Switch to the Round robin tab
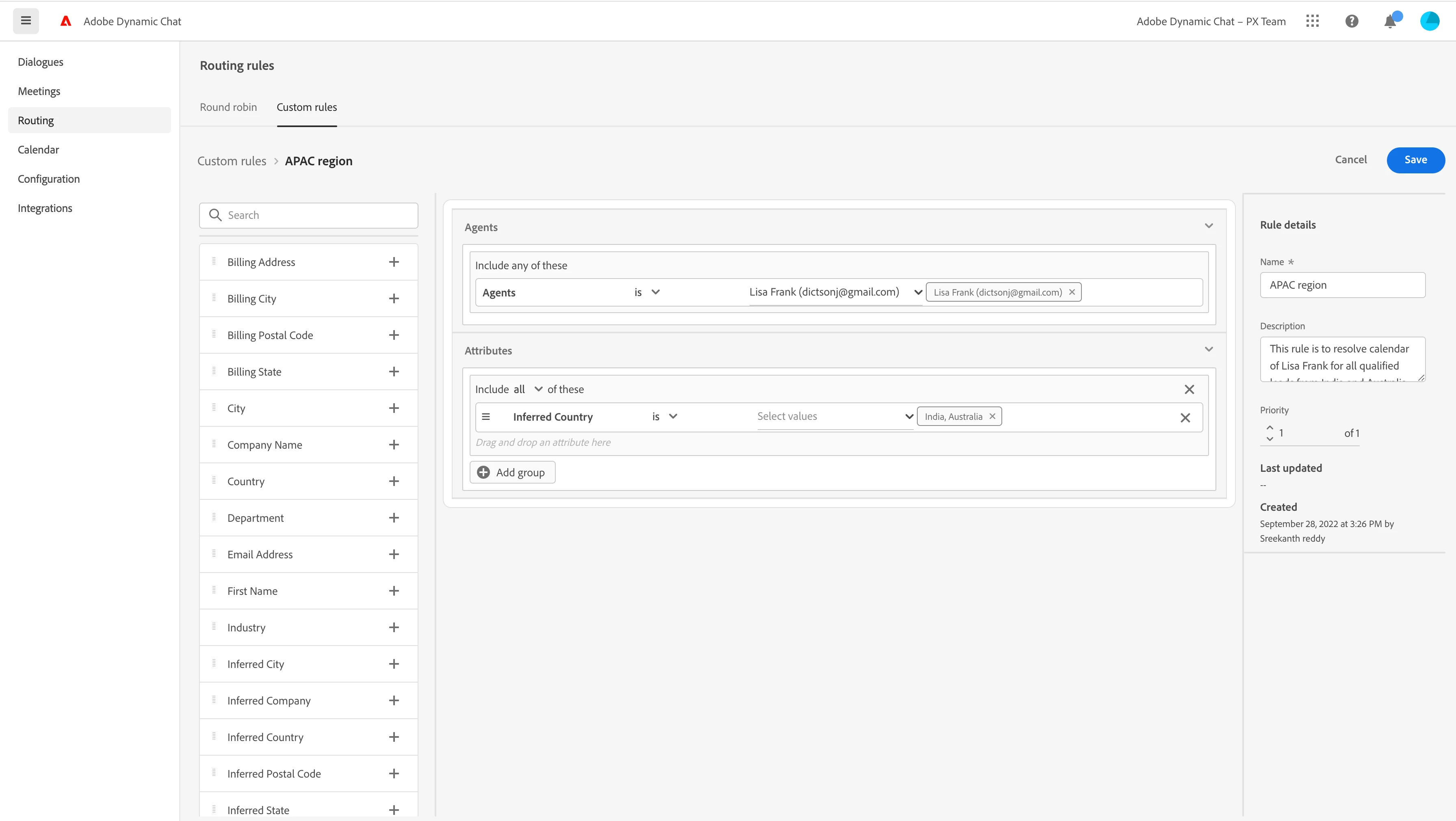1456x821 pixels. click(228, 107)
